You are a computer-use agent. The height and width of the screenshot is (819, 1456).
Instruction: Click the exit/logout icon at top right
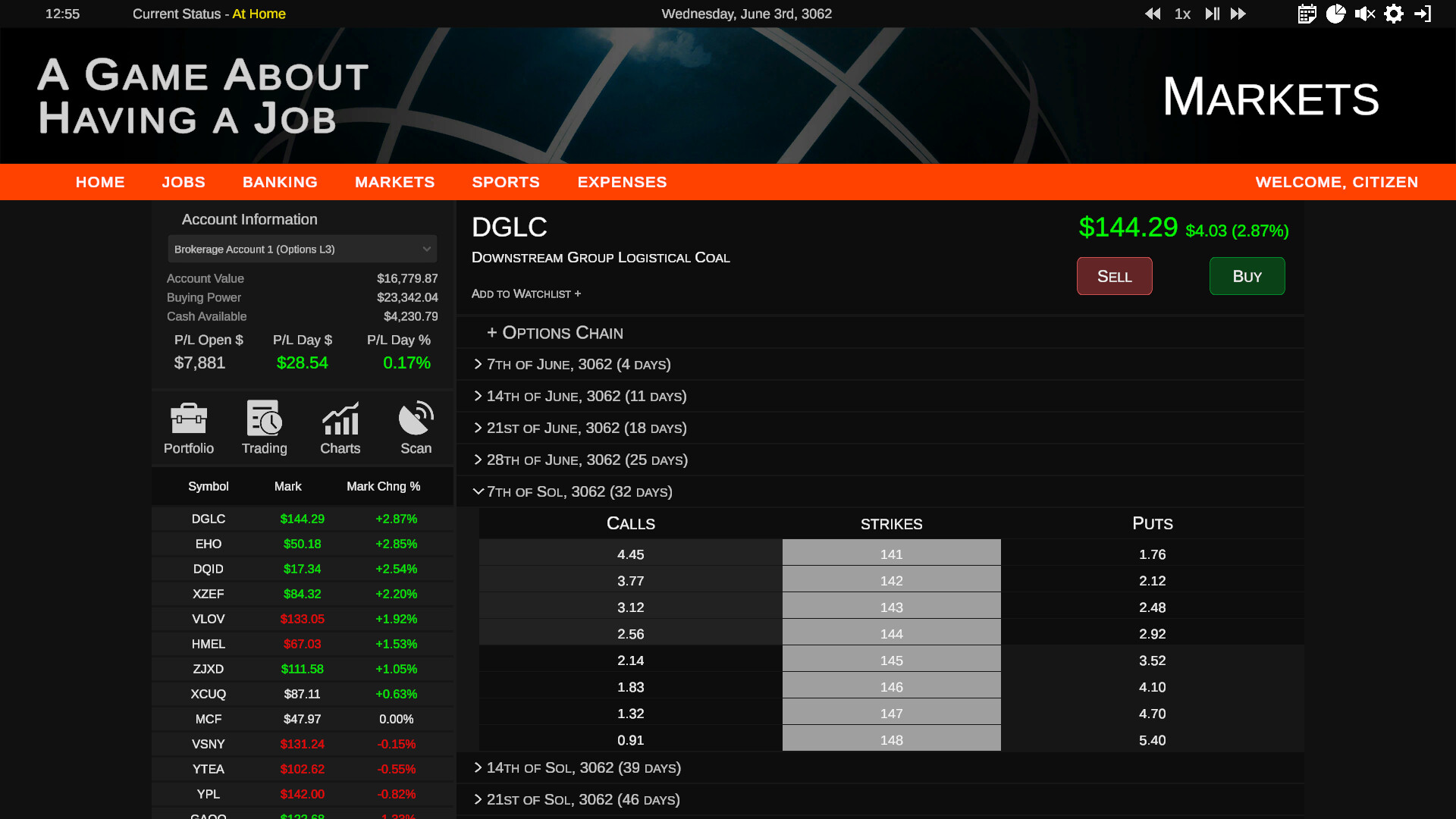tap(1423, 14)
